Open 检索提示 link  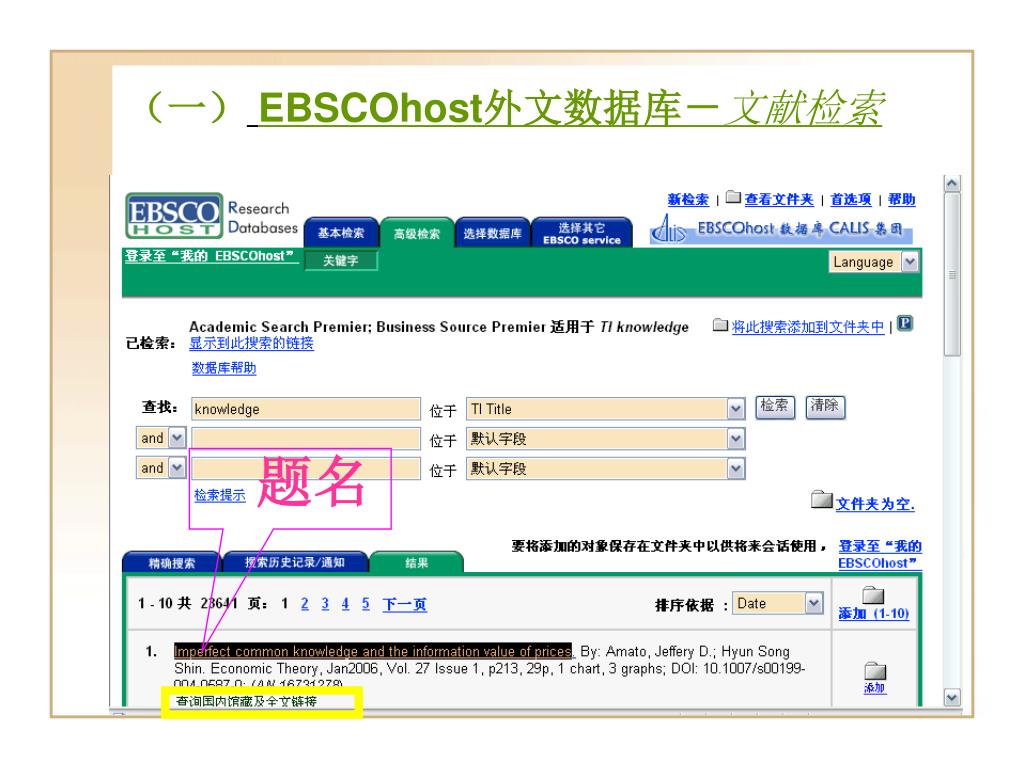click(x=220, y=495)
